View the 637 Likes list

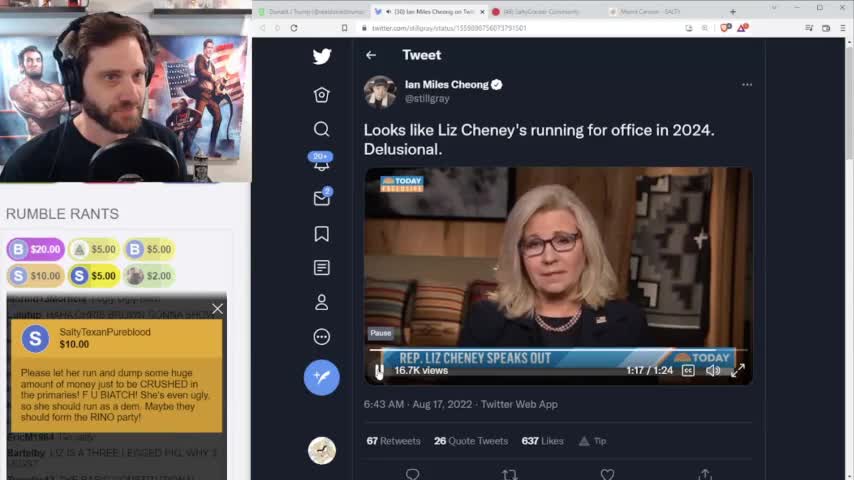(542, 441)
